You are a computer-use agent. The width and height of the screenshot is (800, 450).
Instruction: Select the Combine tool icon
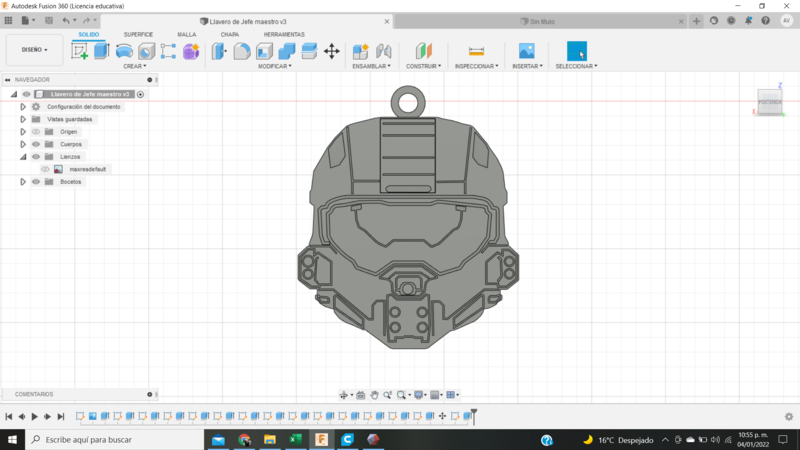pyautogui.click(x=287, y=51)
